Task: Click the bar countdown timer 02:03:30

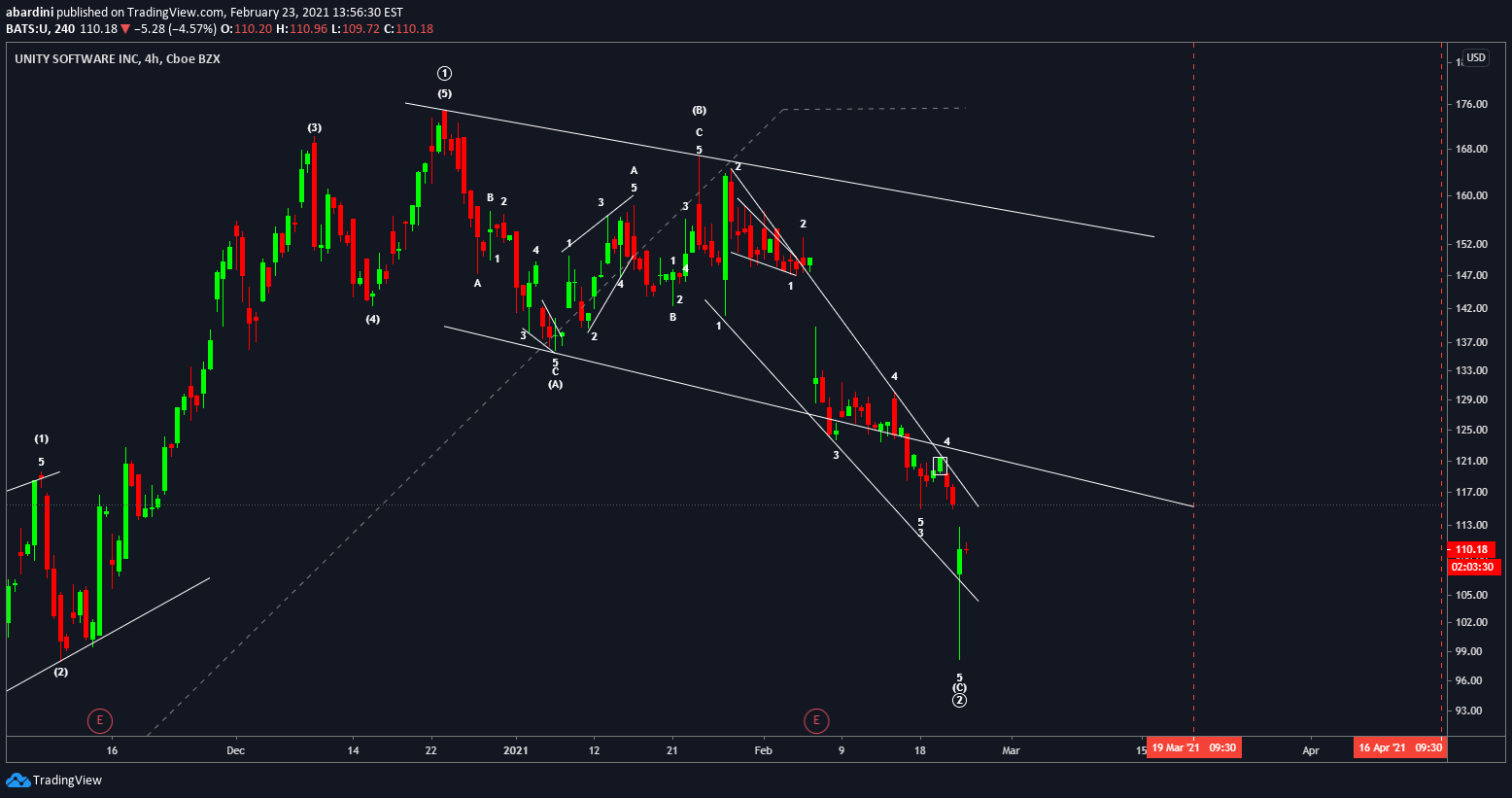Action: (1471, 567)
